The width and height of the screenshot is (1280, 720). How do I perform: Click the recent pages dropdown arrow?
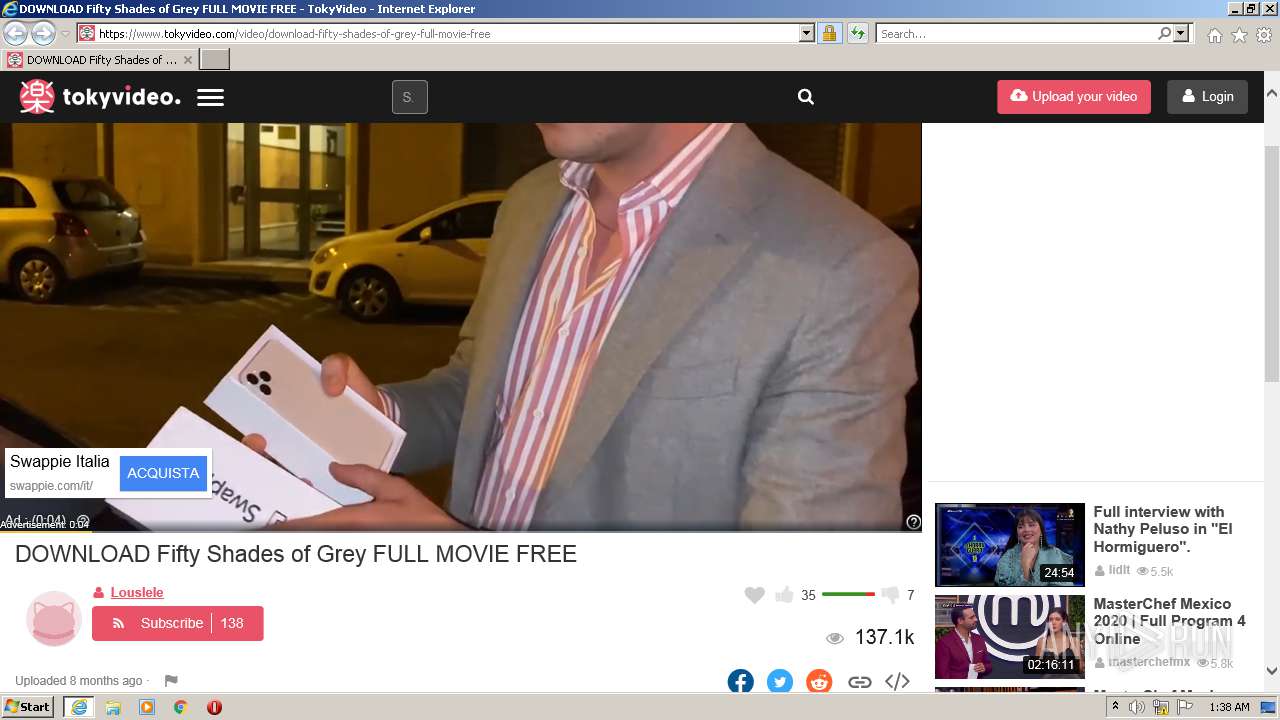[x=65, y=33]
